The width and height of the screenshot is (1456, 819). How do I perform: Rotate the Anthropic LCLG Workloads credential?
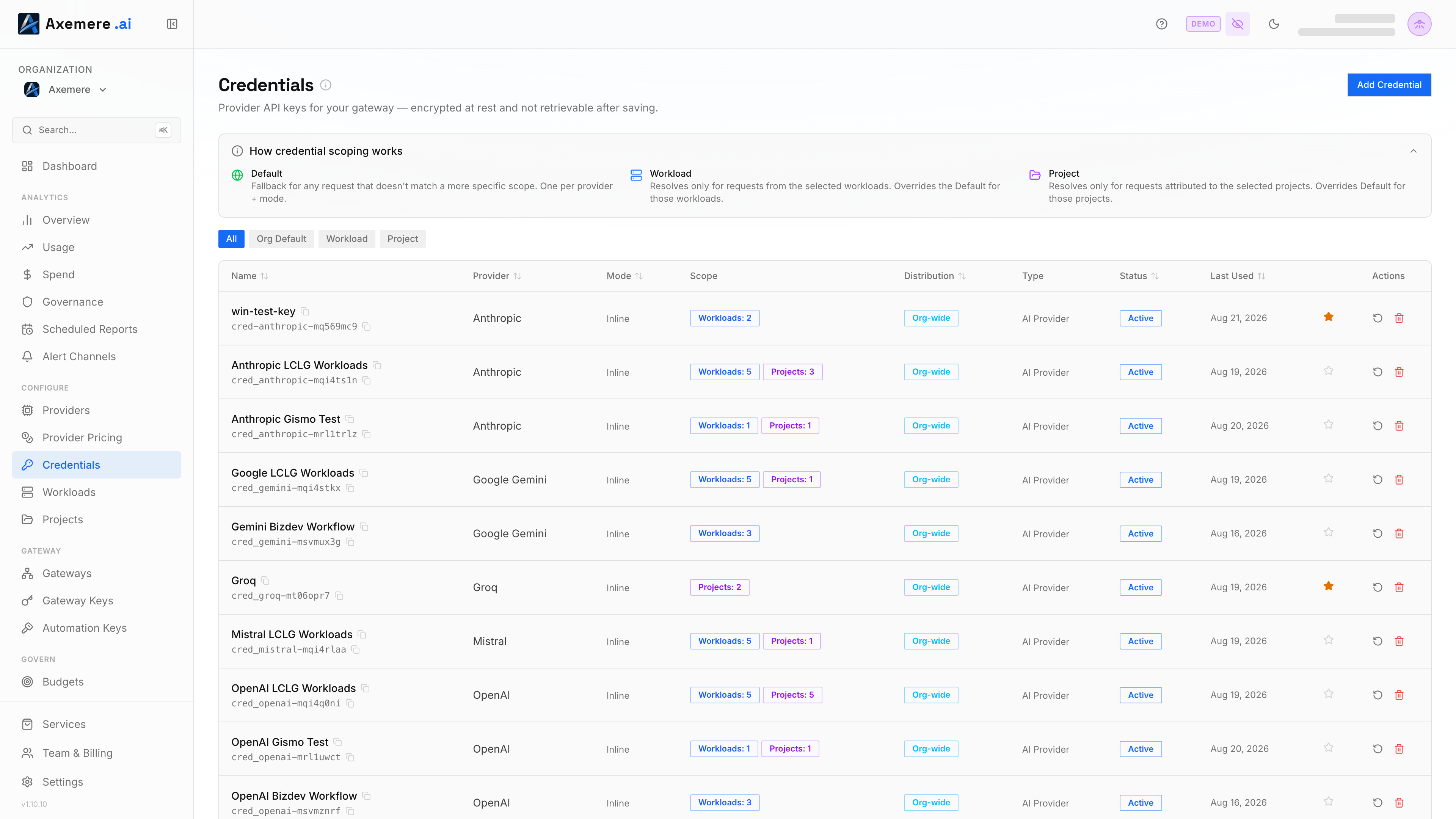pos(1378,372)
